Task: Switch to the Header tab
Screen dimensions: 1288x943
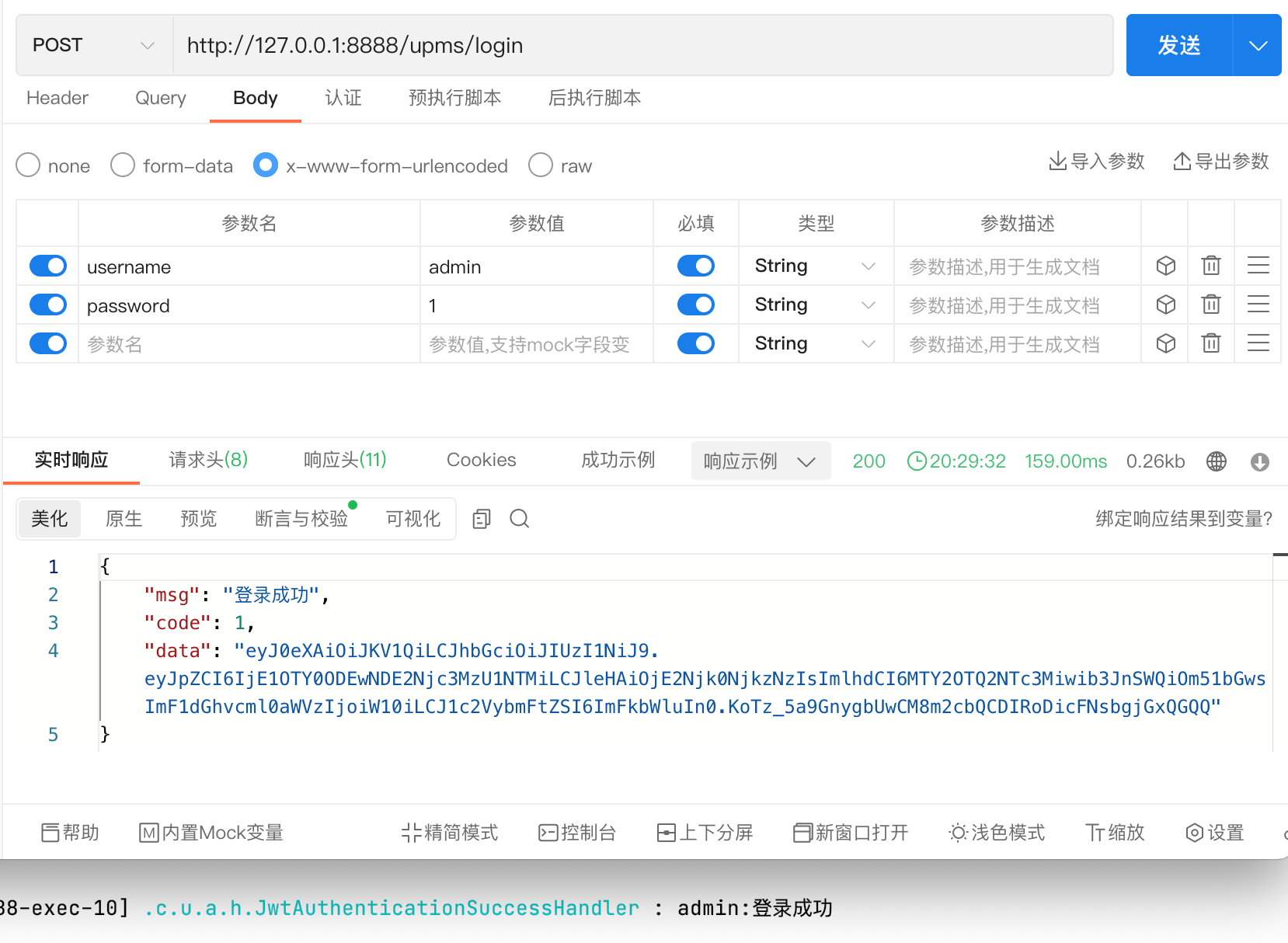Action: click(x=57, y=98)
